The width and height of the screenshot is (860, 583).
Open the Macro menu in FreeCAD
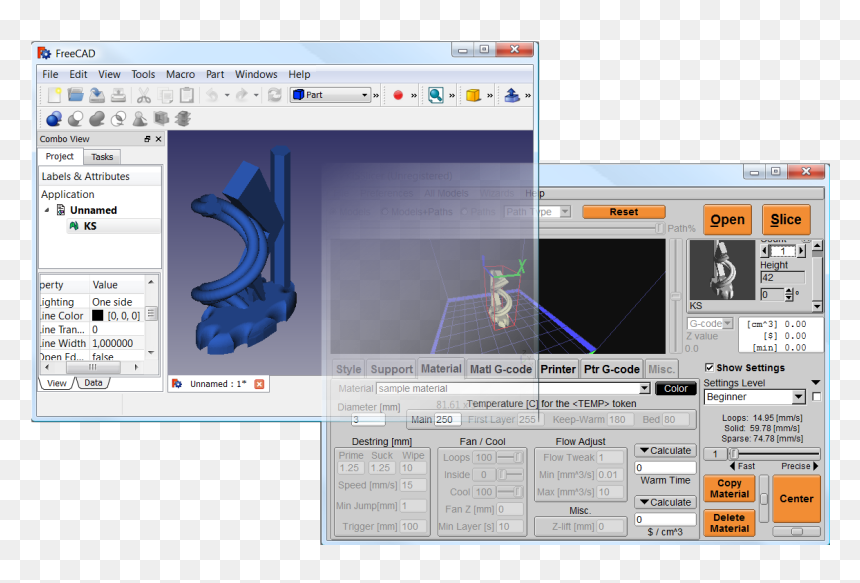180,74
